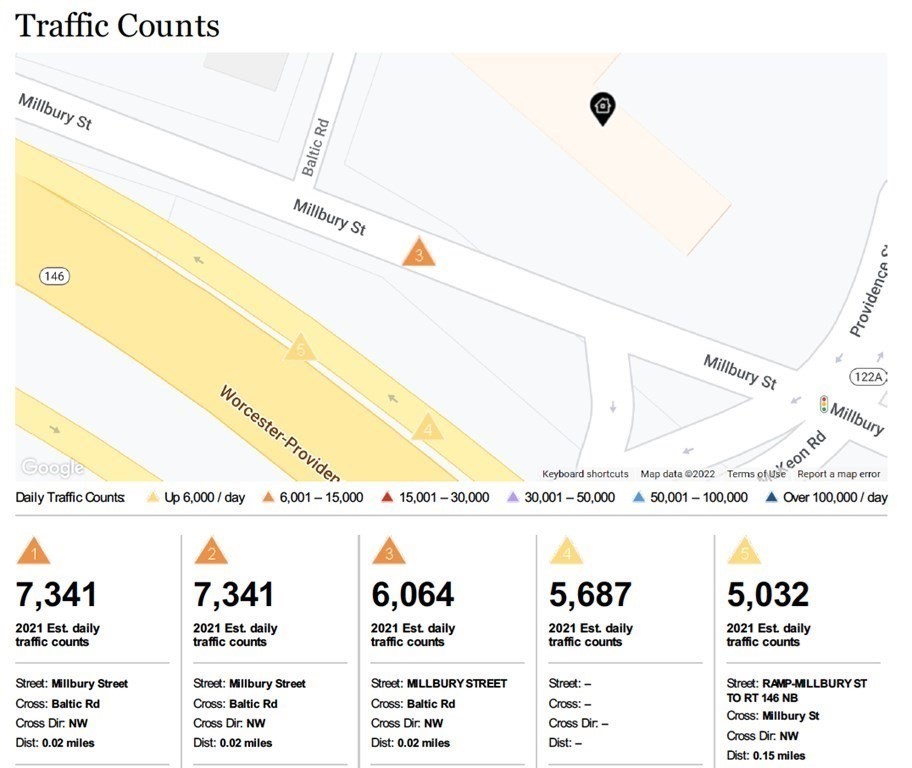Click the 122A route shield
The image size is (912, 768).
868,376
